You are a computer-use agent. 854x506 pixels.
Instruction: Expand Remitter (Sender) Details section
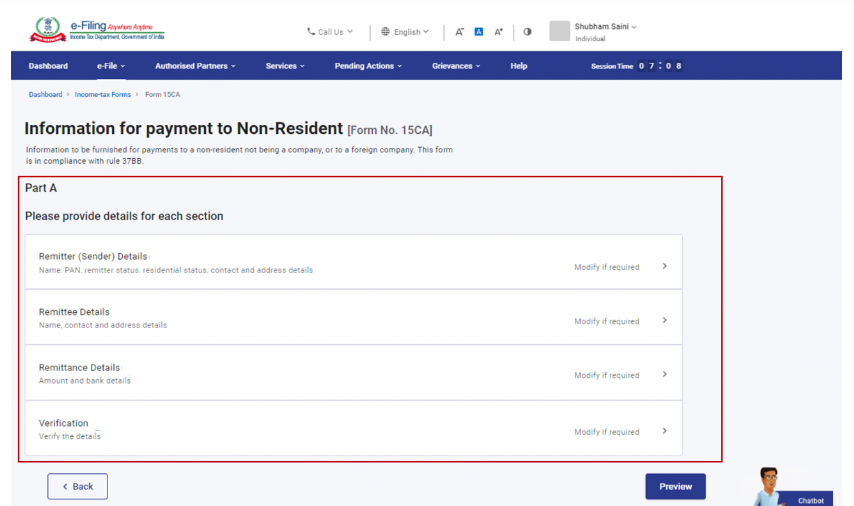point(353,262)
